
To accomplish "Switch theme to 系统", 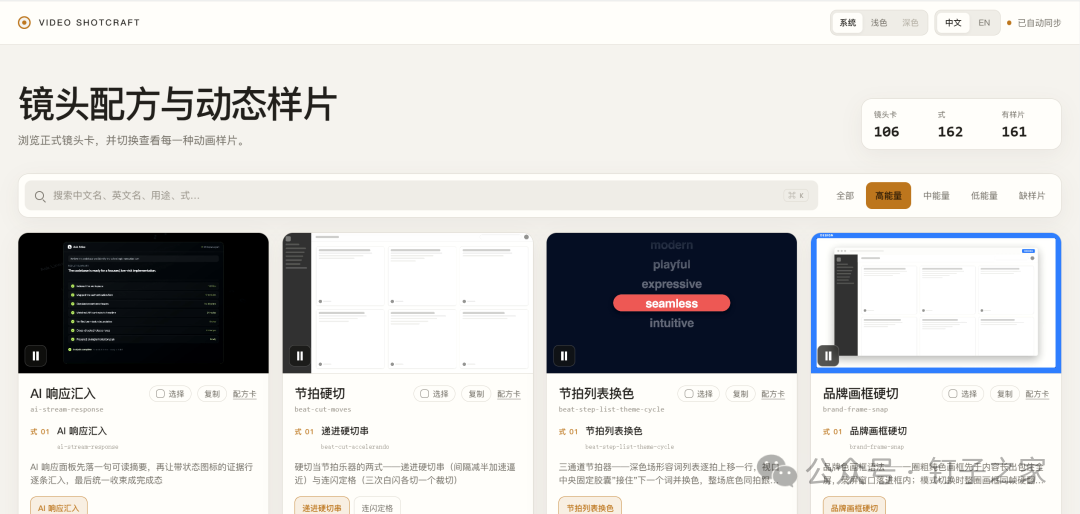I will click(x=847, y=23).
